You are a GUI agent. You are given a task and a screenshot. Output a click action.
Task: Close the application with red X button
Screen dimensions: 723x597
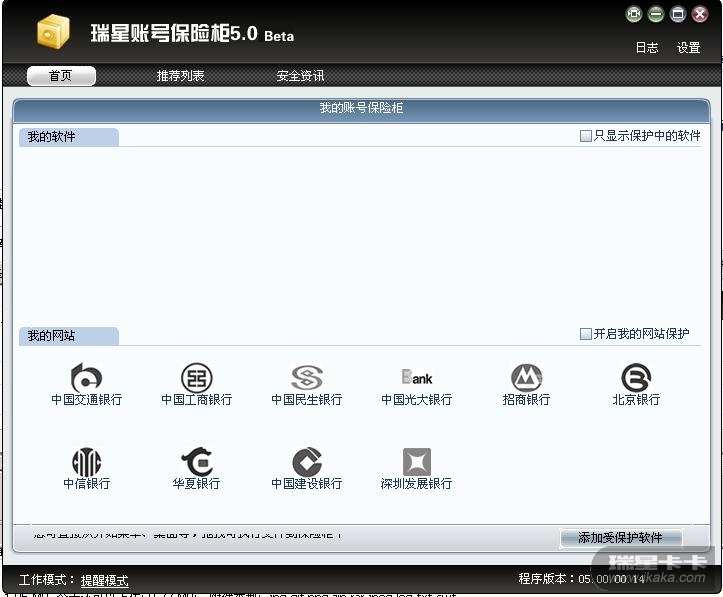pos(700,14)
